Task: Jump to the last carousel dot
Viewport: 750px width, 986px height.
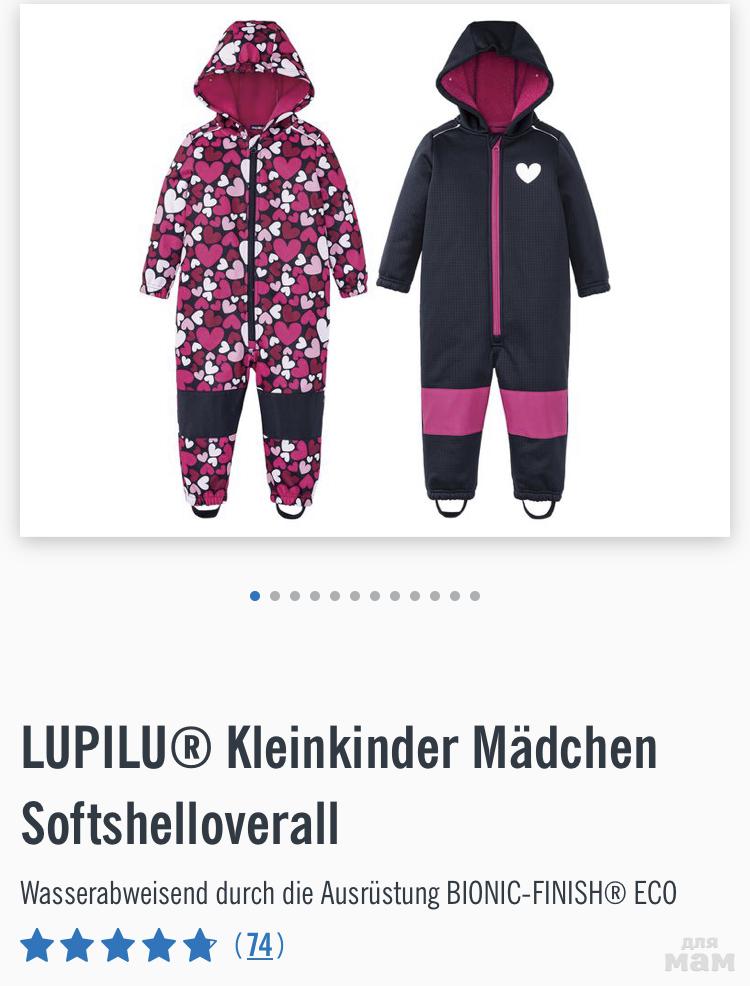Action: tap(475, 595)
